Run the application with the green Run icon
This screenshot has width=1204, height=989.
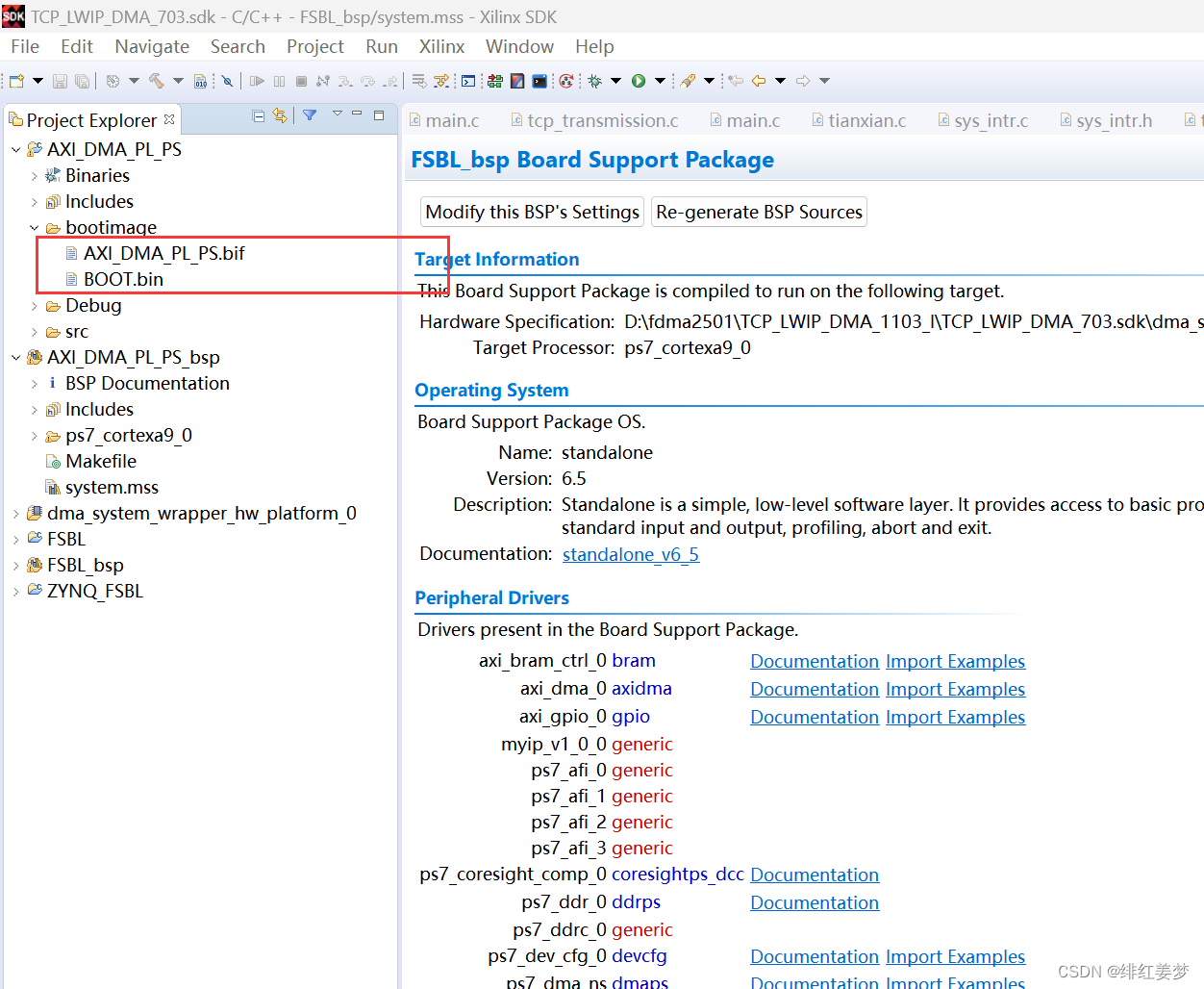pyautogui.click(x=637, y=81)
